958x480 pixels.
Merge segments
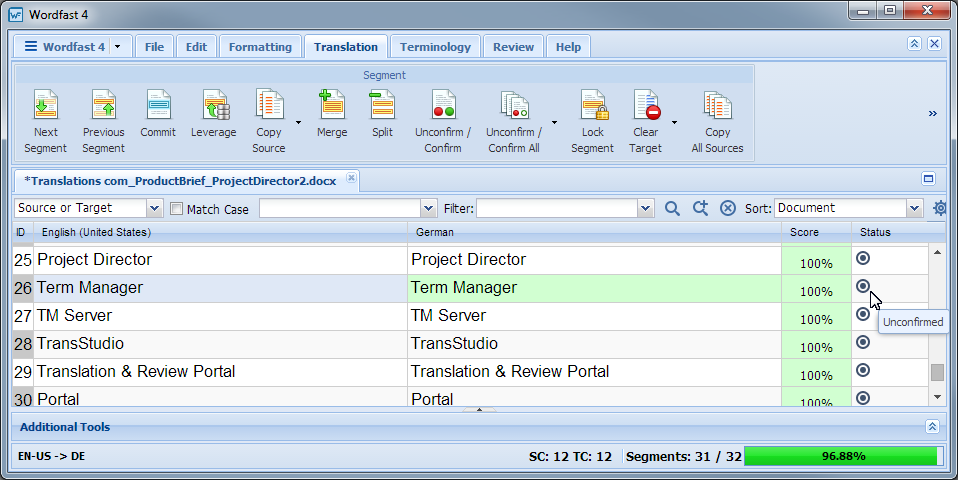point(332,114)
